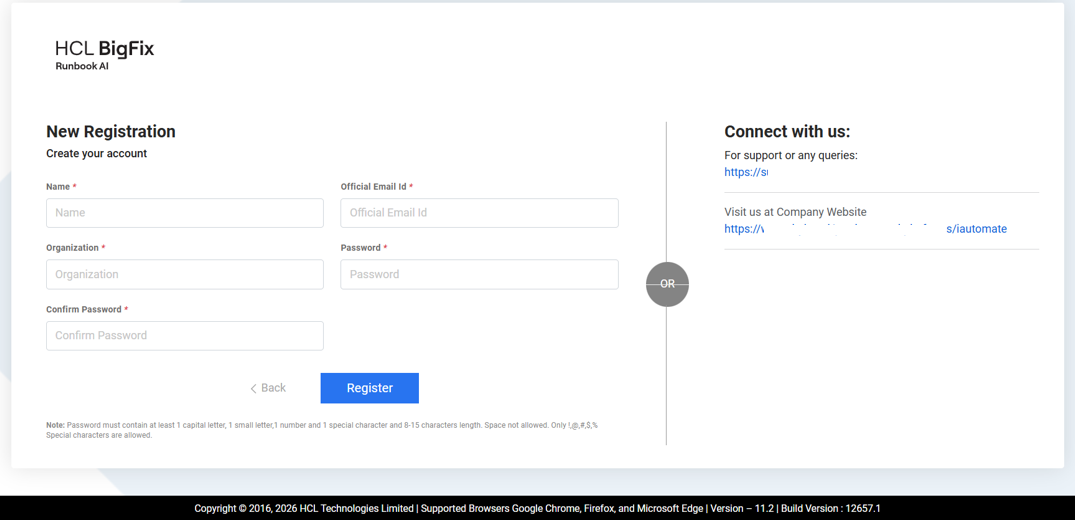Visit the company website link
This screenshot has height=528, width=1075.
865,229
